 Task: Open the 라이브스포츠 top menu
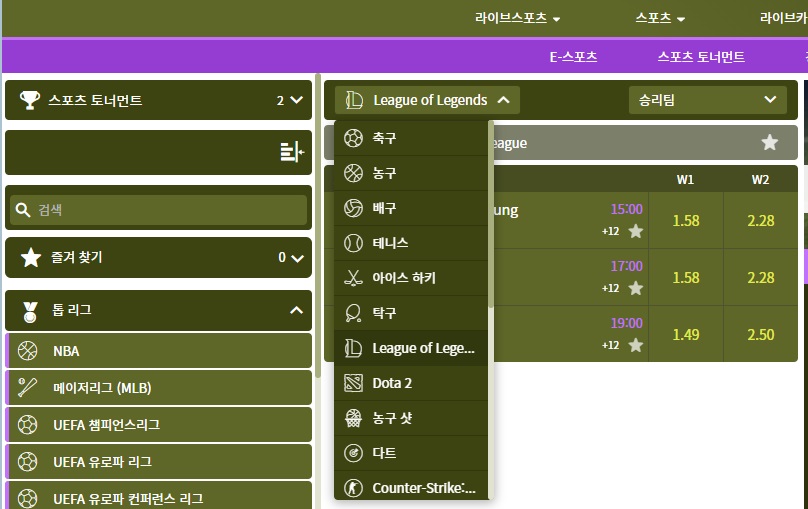(517, 18)
